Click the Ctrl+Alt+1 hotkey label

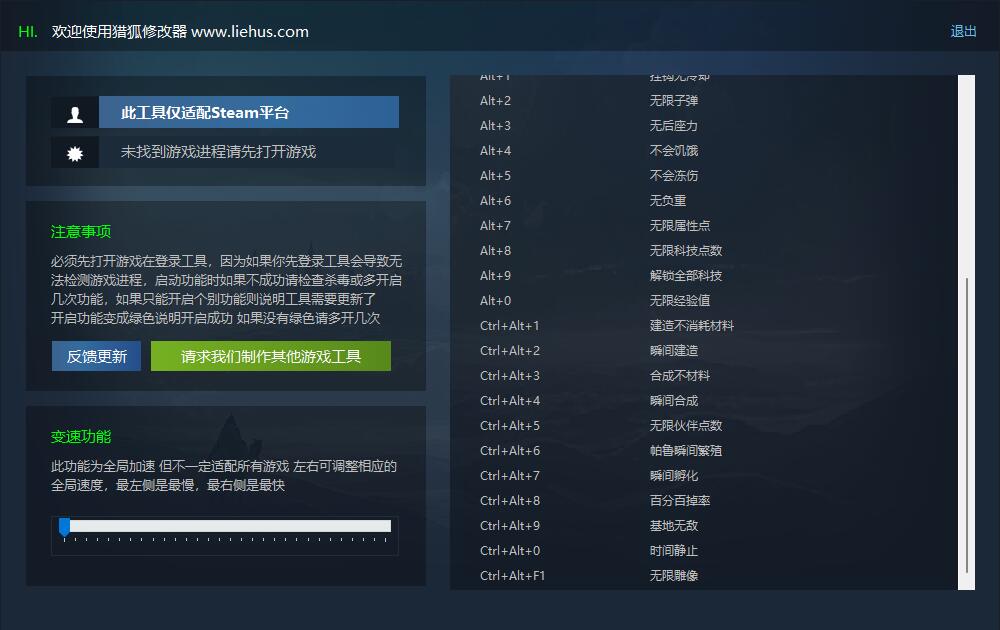tap(510, 326)
